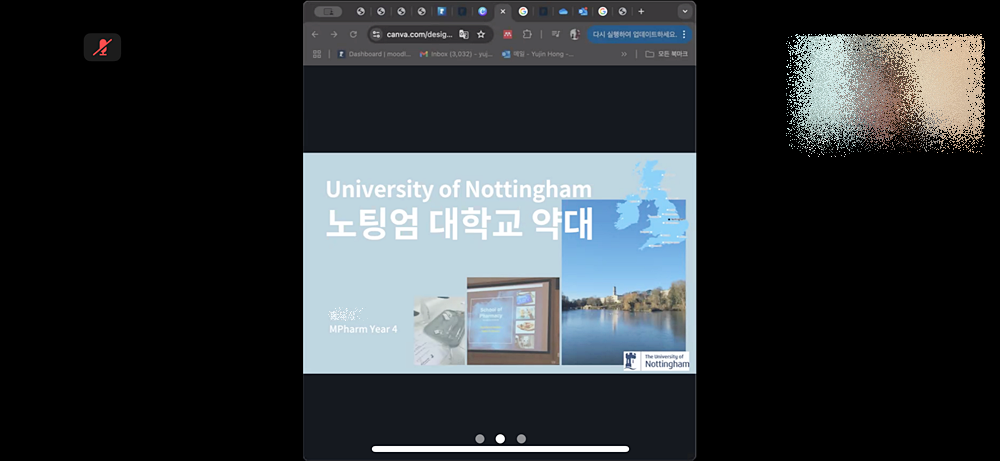The image size is (1000, 461).
Task: Tap the white home indicator bar
Action: tap(500, 449)
